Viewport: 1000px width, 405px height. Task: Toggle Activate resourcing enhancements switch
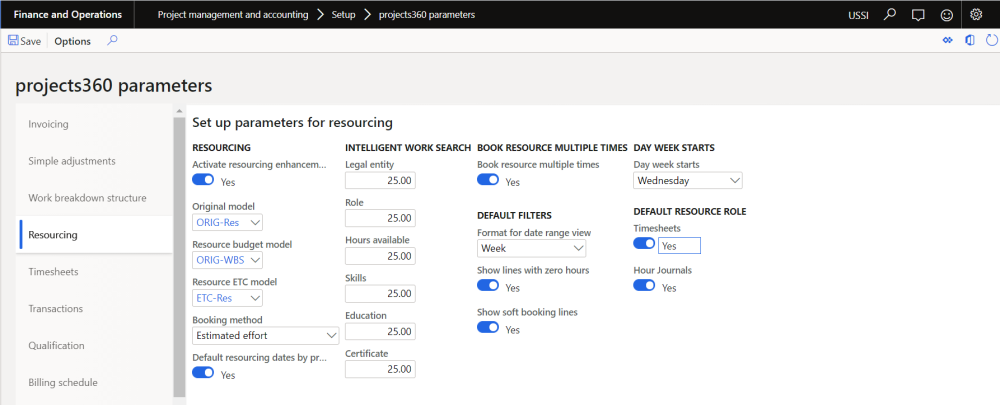click(203, 181)
